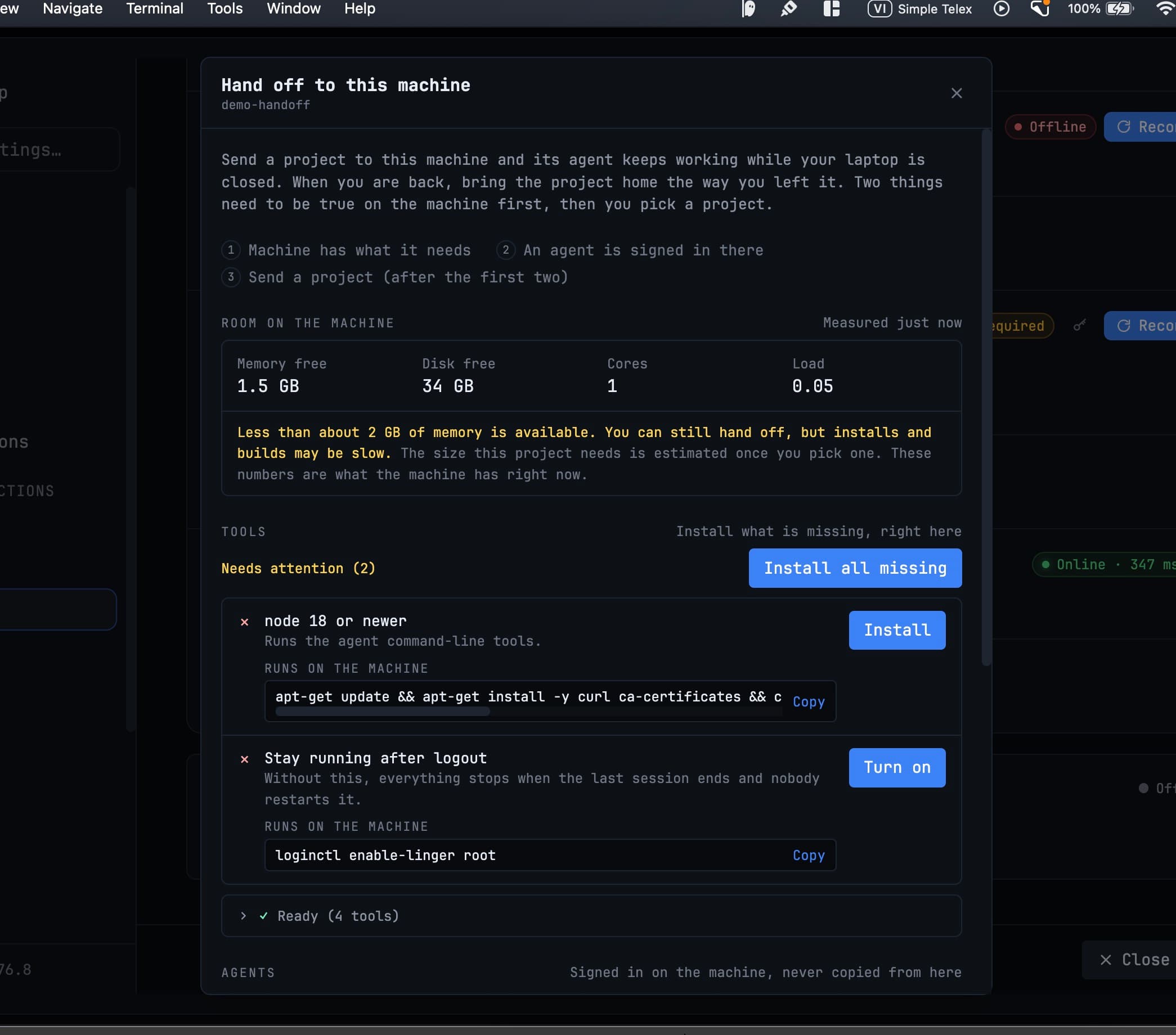Click the Load 0.05 value

tap(813, 386)
